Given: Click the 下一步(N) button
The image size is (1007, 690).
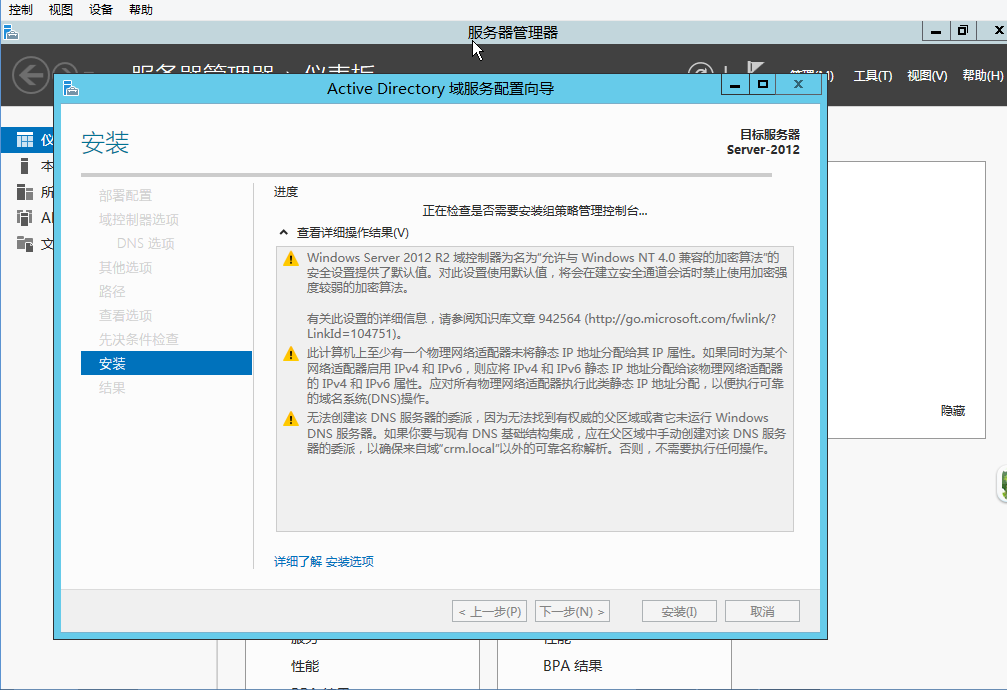Looking at the screenshot, I should point(572,612).
